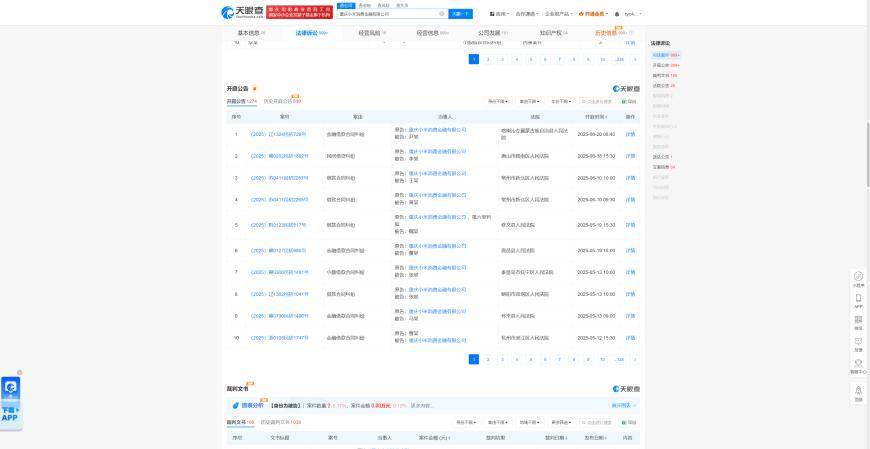This screenshot has width=870, height=449.
Task: Select the 查老板 search mode tab
Action: 365,5
